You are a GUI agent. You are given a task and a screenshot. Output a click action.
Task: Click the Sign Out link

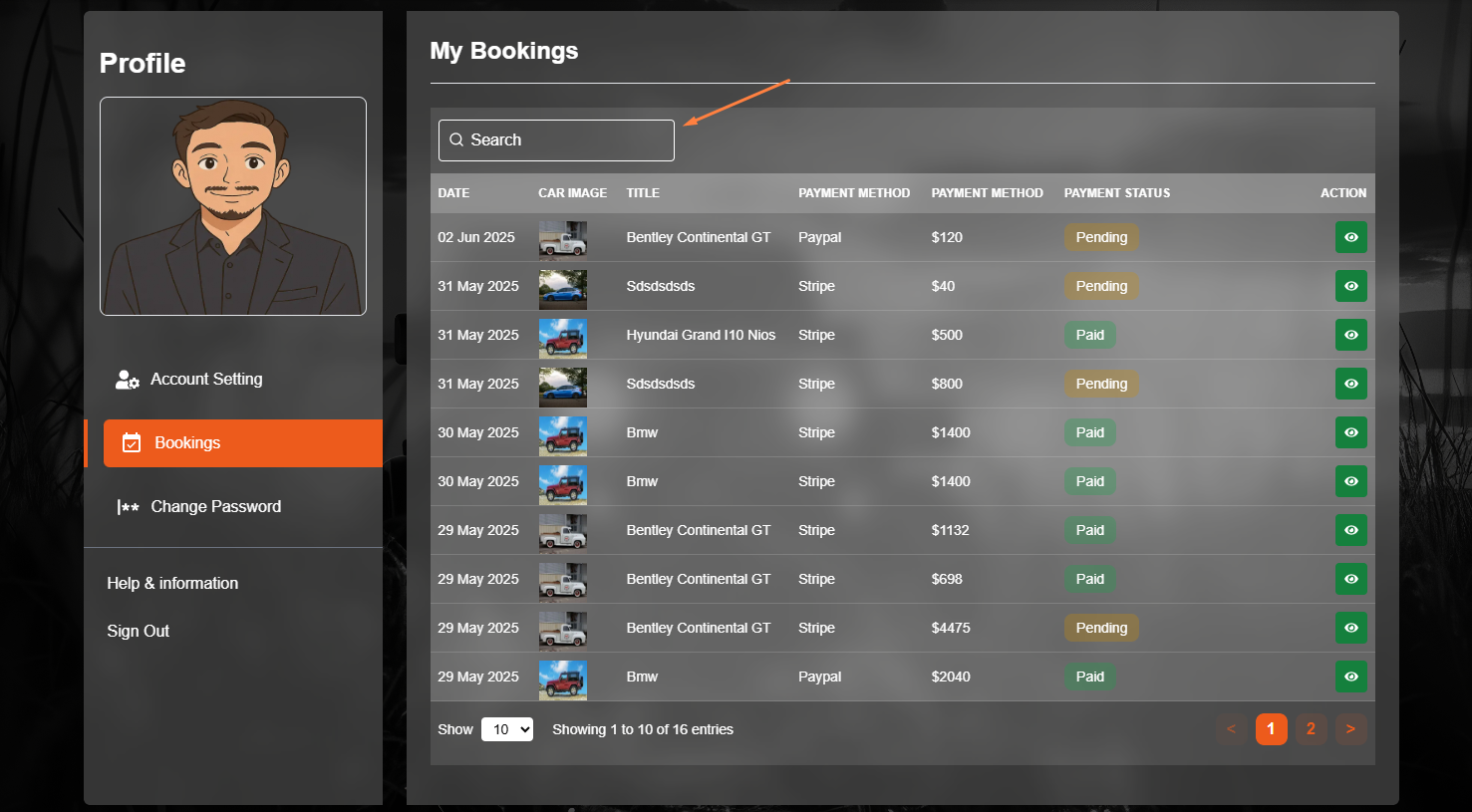coord(139,632)
